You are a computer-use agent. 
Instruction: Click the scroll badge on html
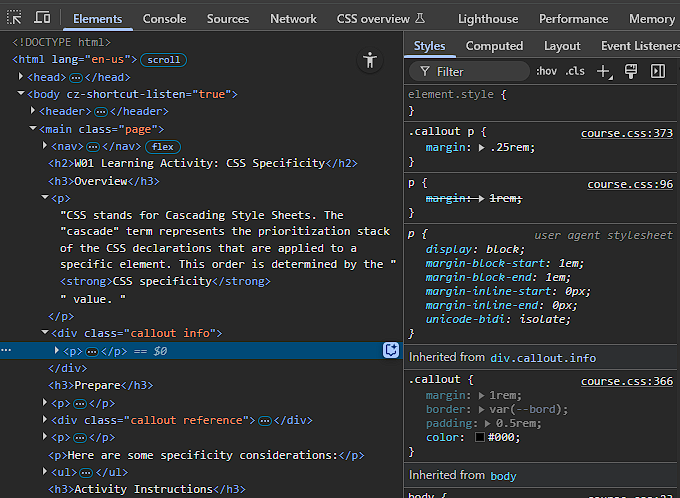[163, 60]
